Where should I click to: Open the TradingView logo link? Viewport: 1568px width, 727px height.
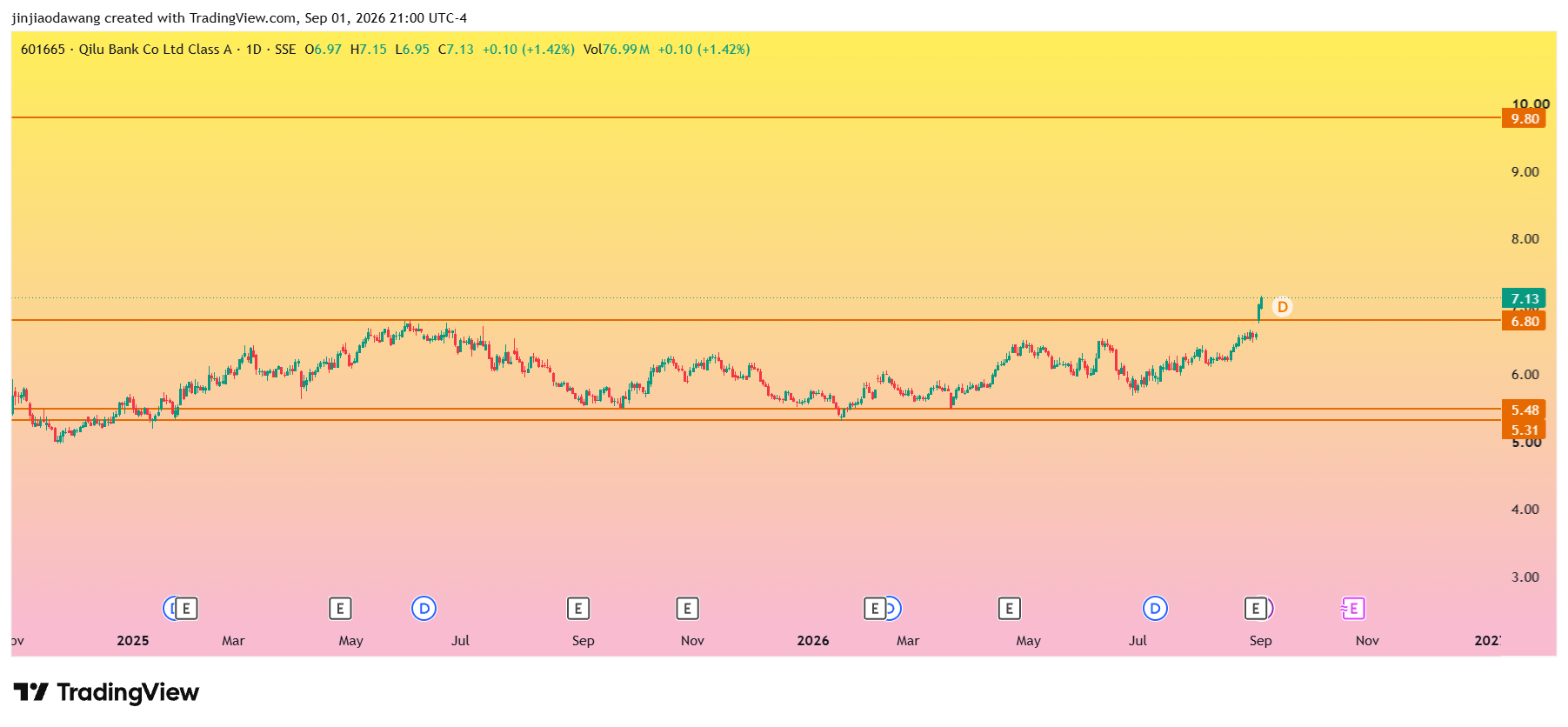click(106, 692)
